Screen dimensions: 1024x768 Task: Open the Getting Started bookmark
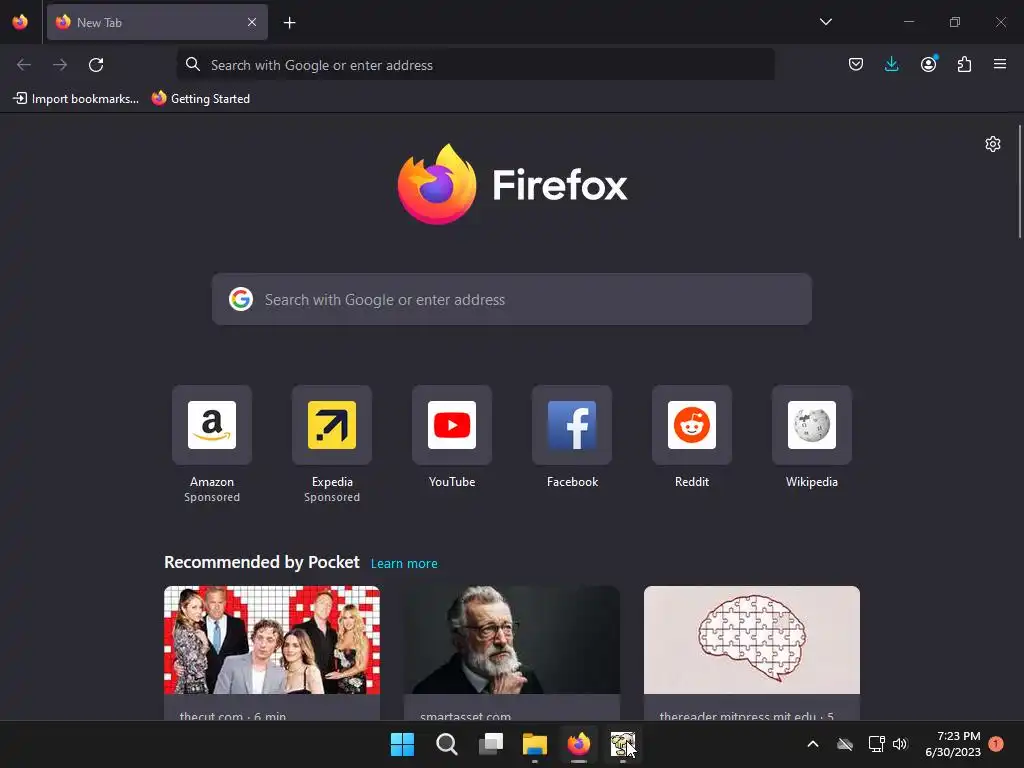(x=200, y=99)
